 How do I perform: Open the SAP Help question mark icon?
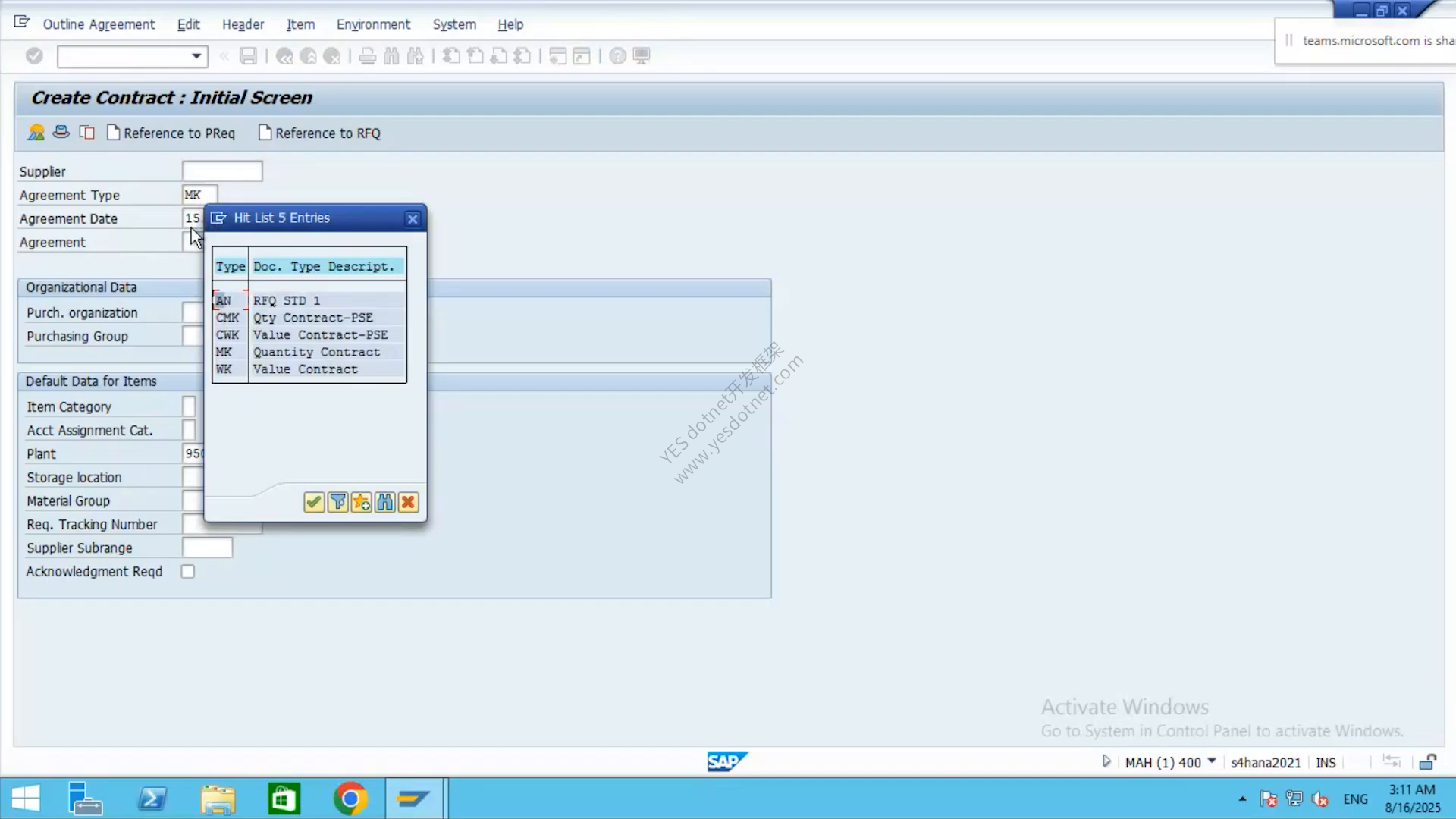(x=618, y=56)
